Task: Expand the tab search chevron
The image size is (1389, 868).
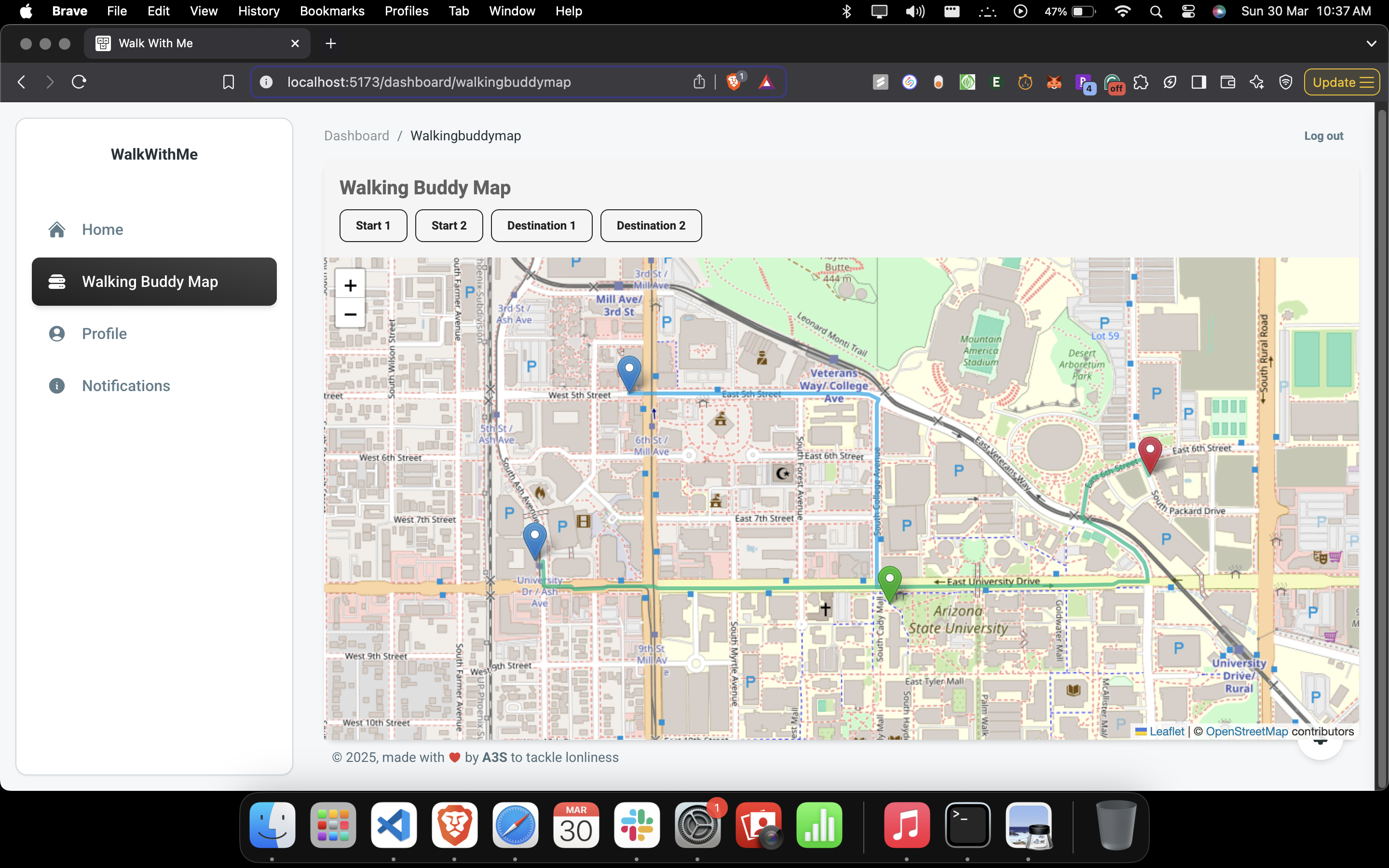Action: click(1371, 43)
